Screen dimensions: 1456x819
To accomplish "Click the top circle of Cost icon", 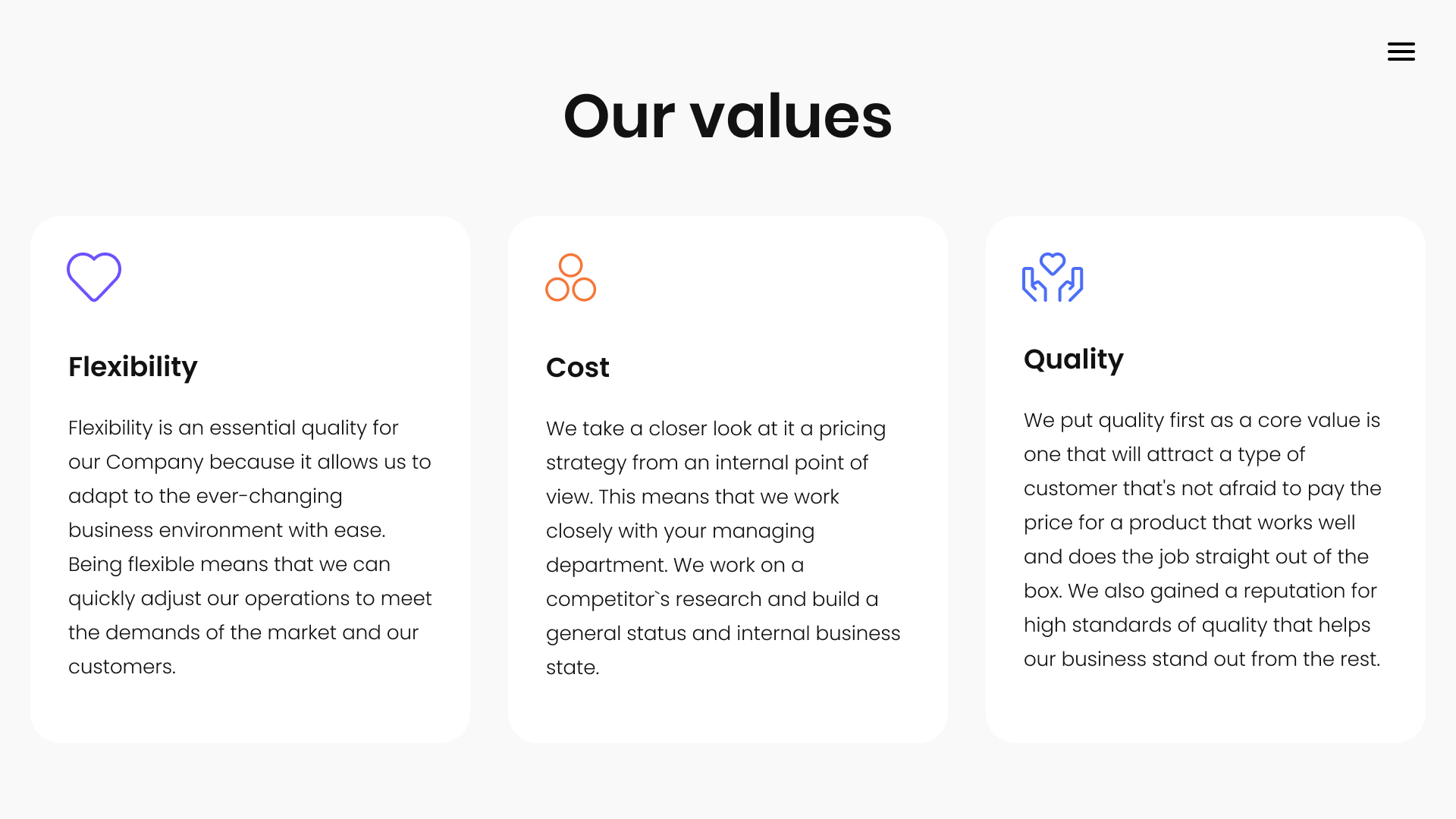I will pos(571,265).
